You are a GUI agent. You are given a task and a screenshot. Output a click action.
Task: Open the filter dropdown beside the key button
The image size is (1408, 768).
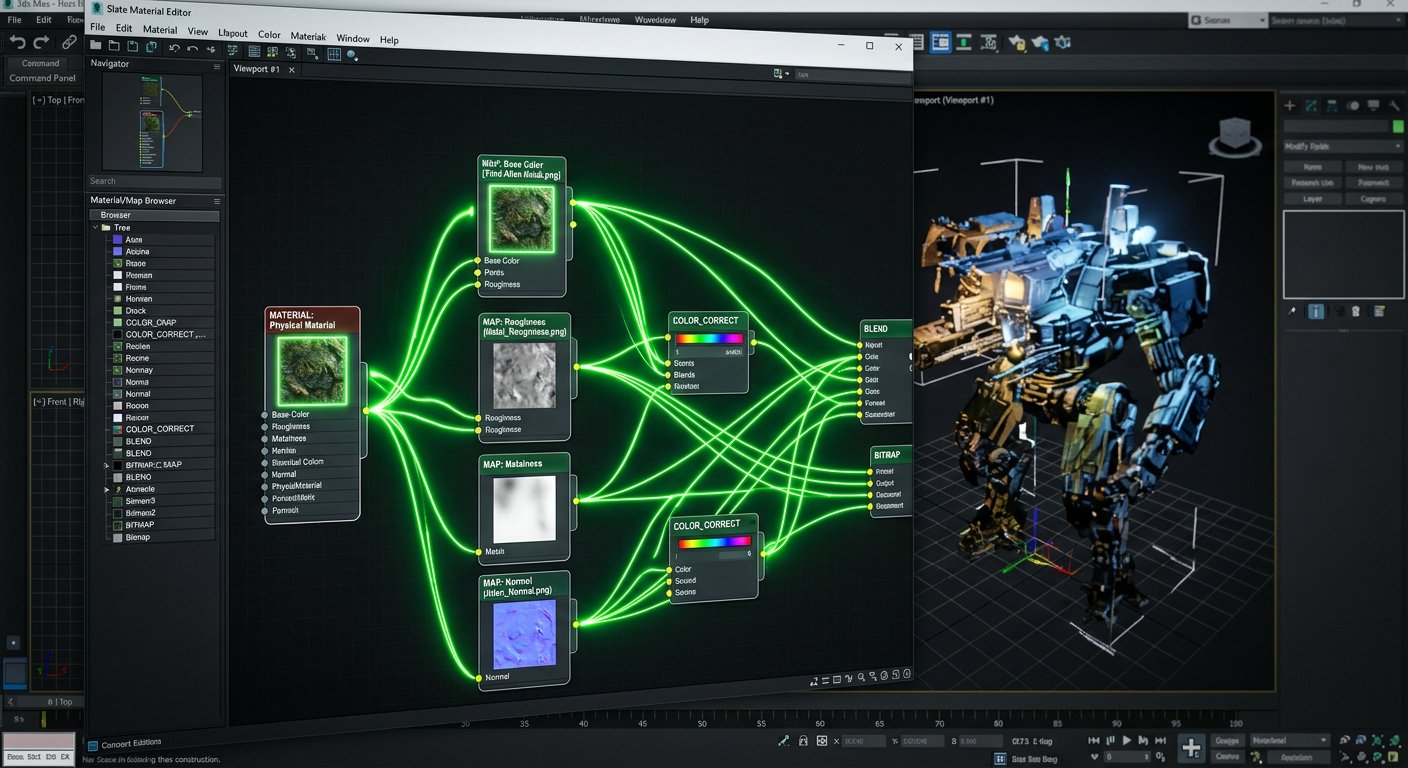[1290, 741]
